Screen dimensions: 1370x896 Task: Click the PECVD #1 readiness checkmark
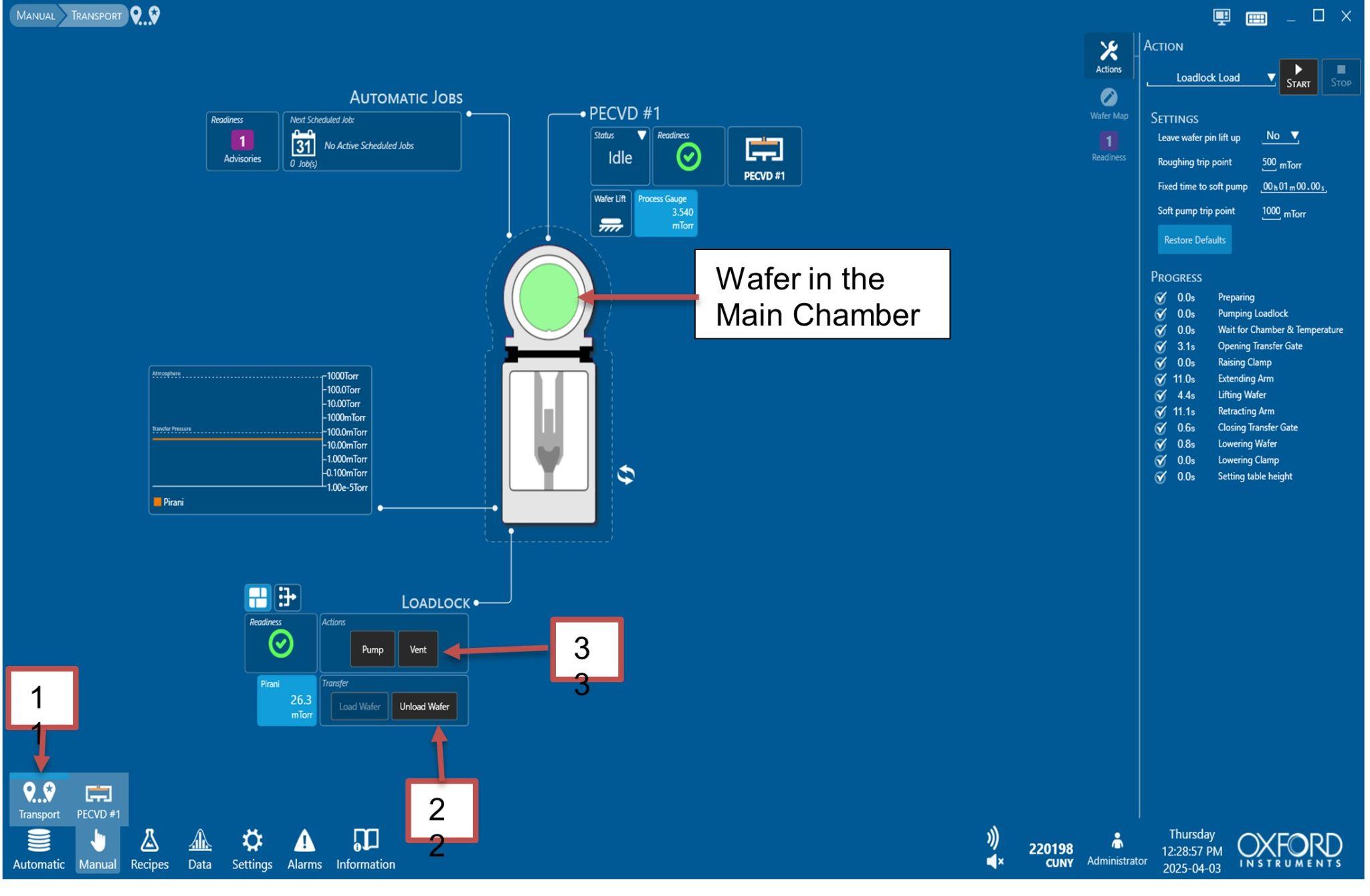tap(688, 158)
